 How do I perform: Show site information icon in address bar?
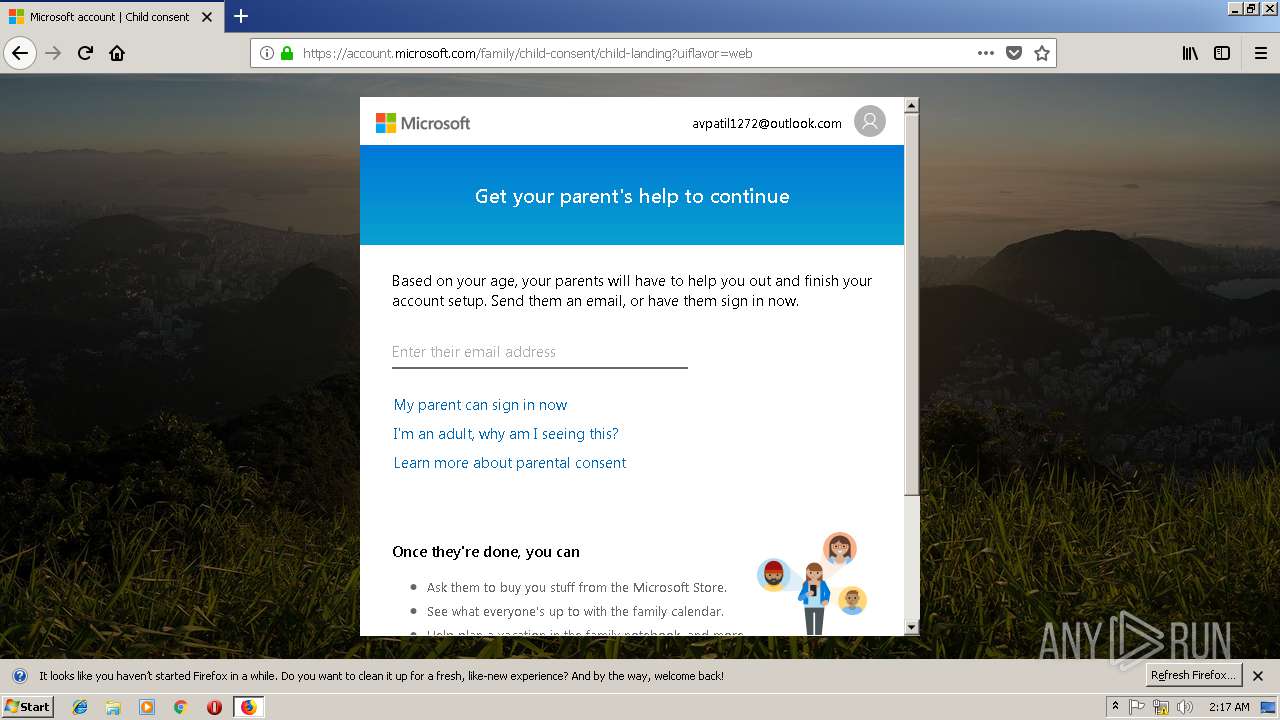[x=267, y=53]
